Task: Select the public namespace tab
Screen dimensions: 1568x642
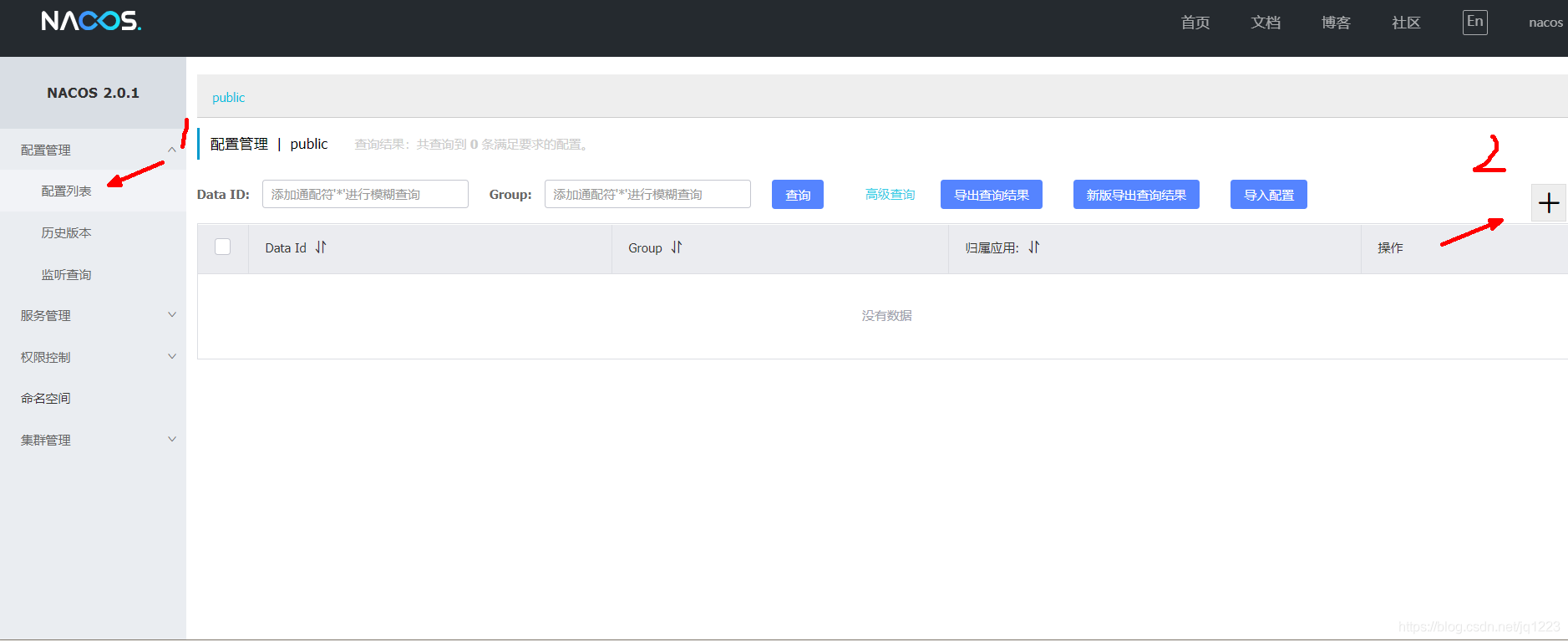Action: (228, 97)
